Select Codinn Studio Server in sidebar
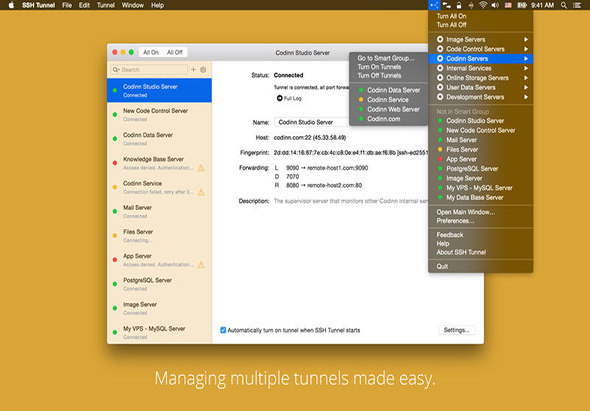 160,90
